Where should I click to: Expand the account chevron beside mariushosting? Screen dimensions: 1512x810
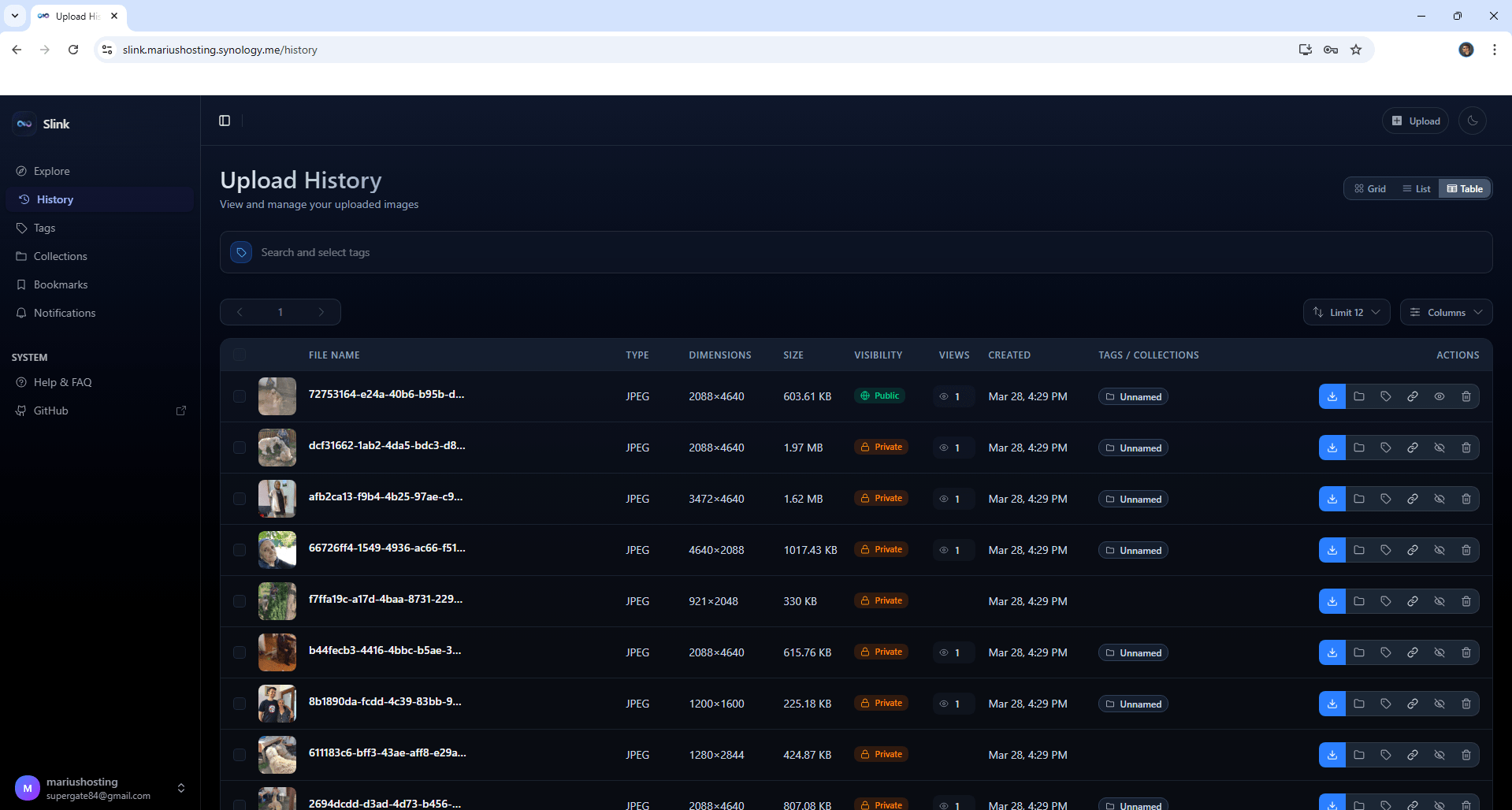pos(180,787)
